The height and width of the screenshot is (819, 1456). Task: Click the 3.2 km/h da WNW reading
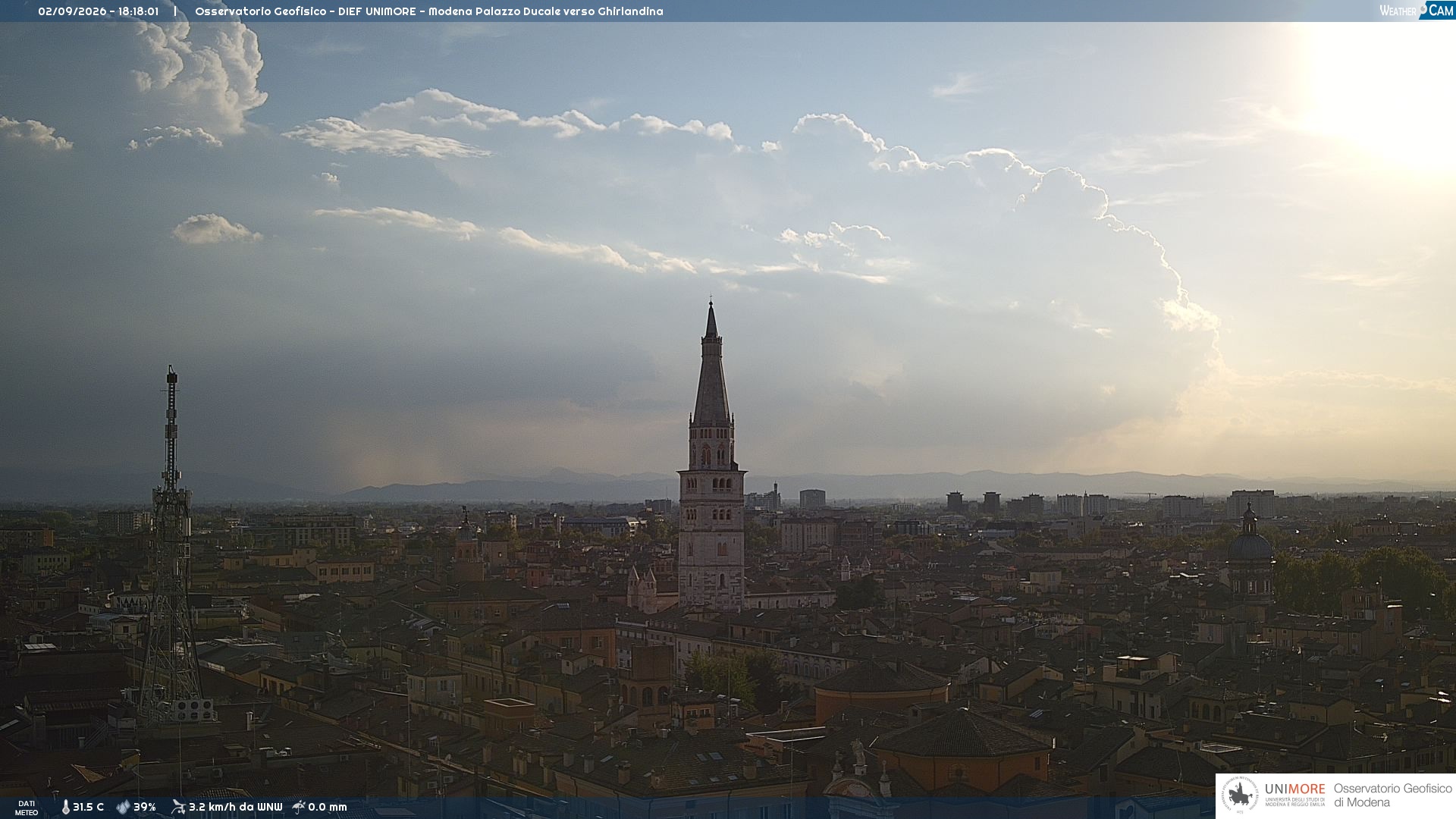tap(235, 807)
